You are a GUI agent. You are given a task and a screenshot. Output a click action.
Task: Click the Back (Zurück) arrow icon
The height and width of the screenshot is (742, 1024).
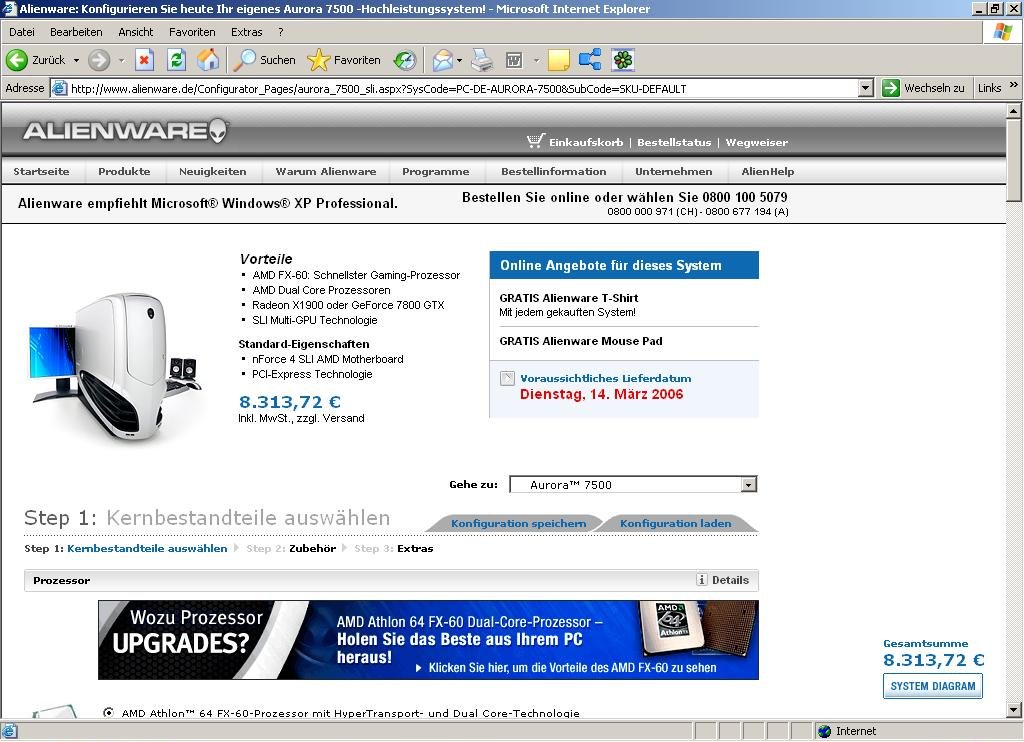point(17,60)
